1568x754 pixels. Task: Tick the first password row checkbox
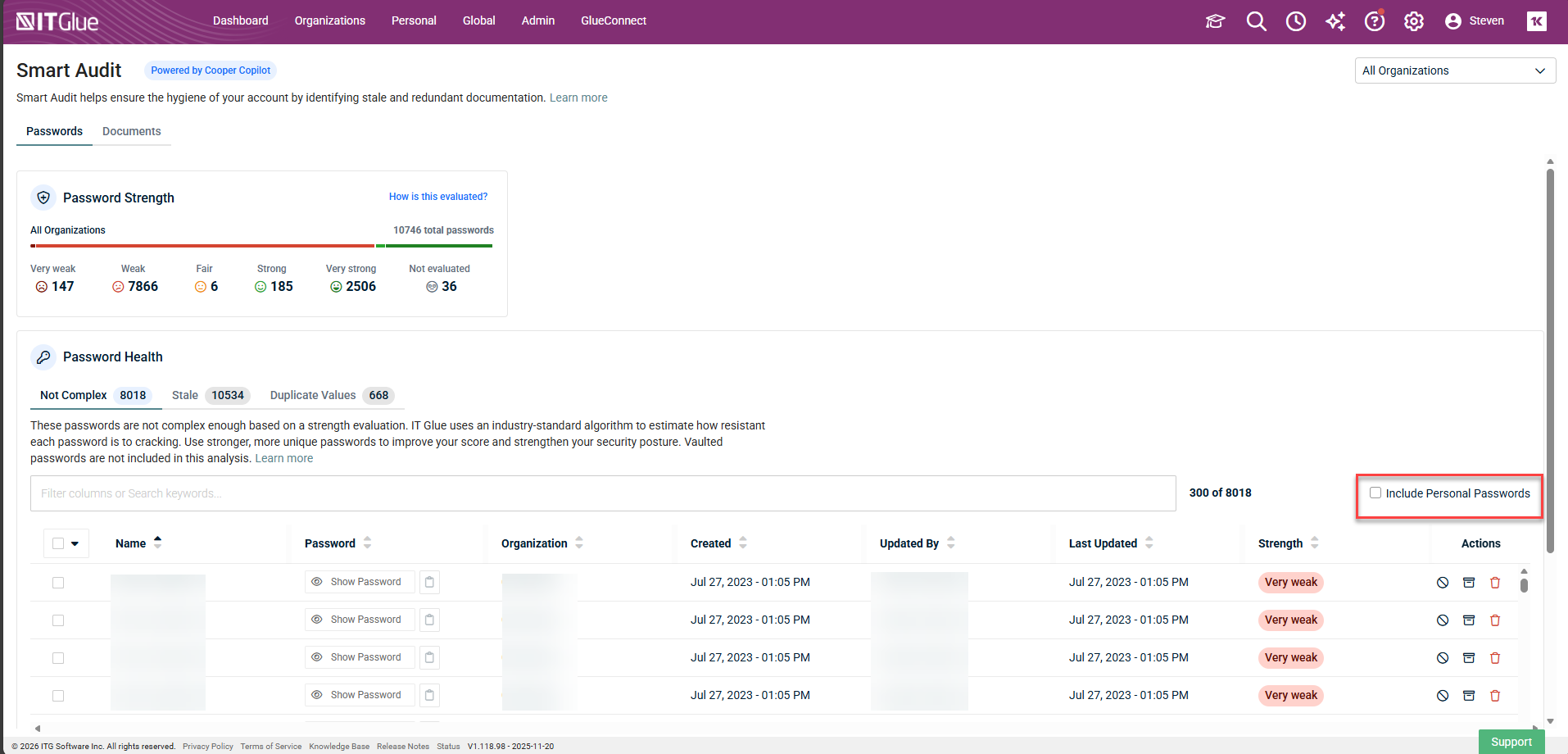(x=58, y=583)
